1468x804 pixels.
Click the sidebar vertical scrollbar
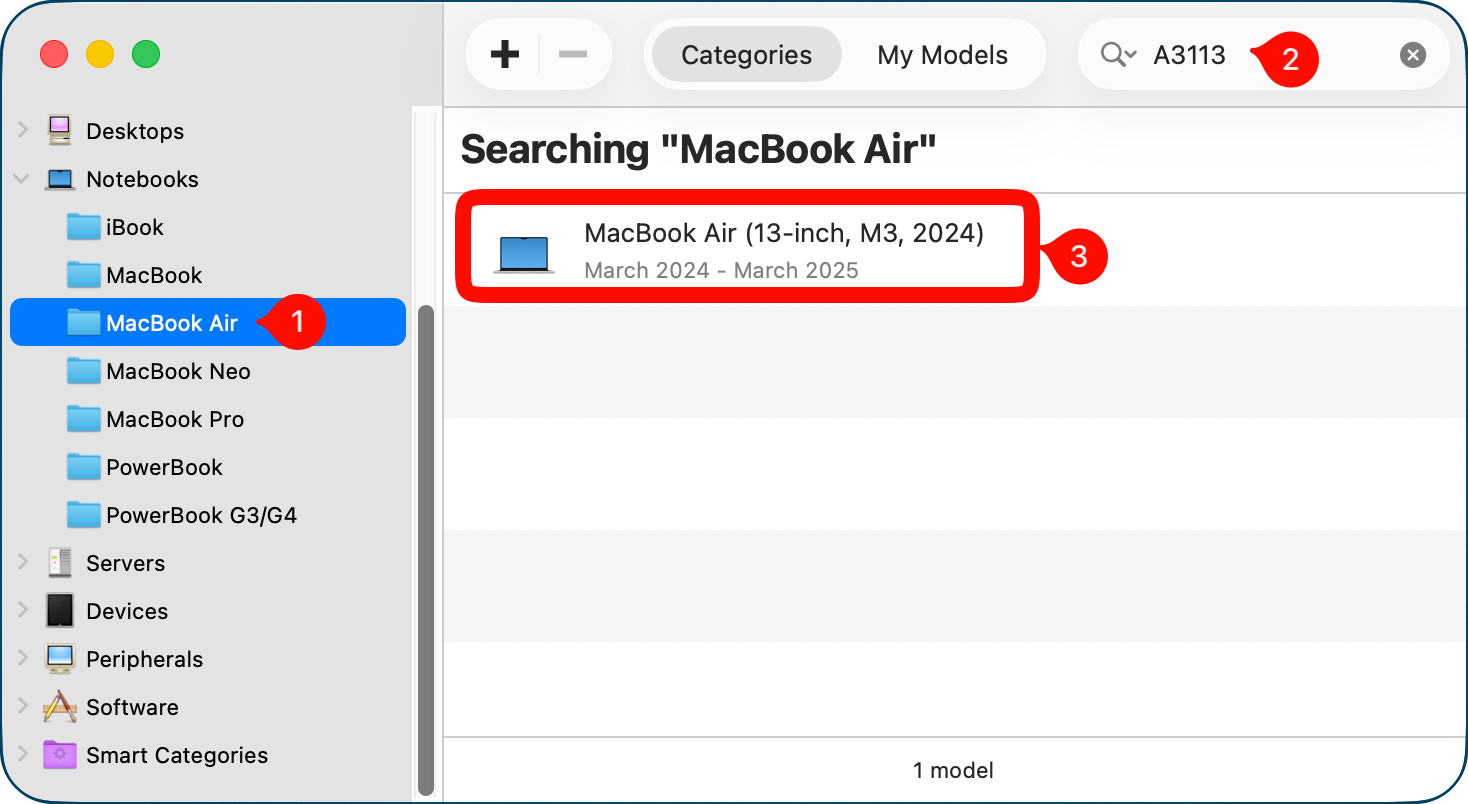pyautogui.click(x=426, y=550)
